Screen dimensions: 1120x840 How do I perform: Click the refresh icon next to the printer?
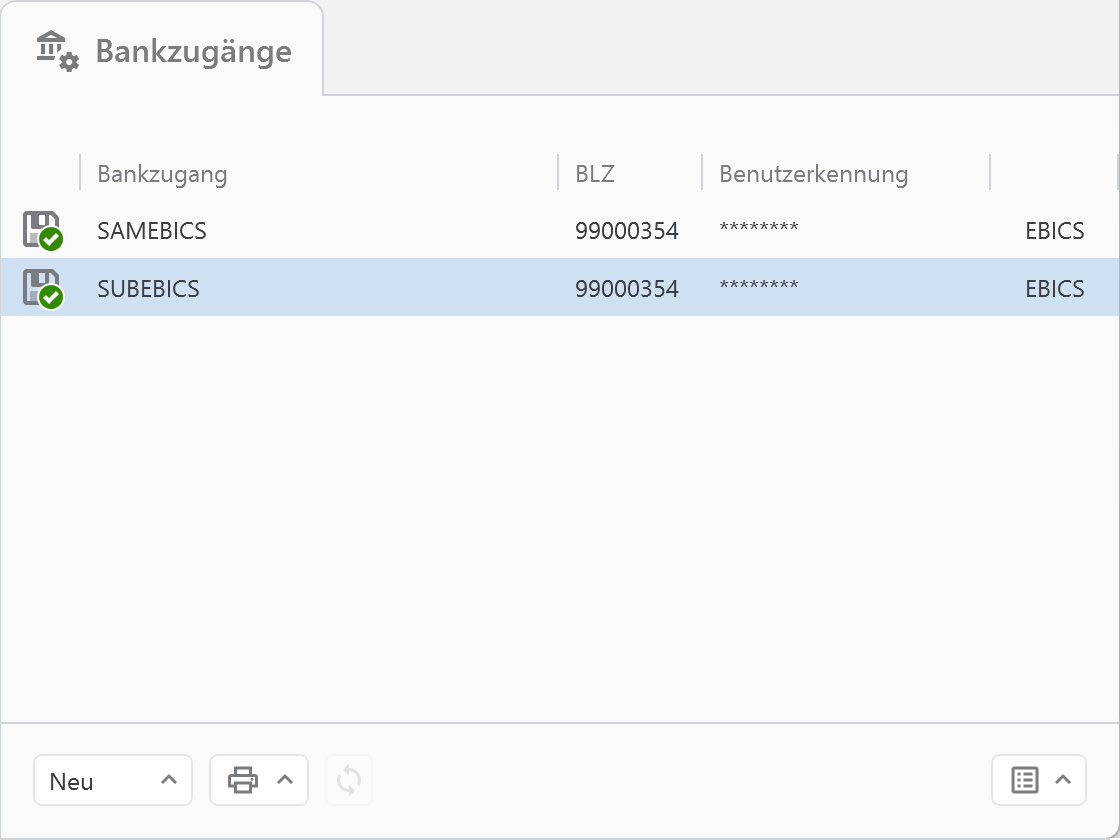348,780
